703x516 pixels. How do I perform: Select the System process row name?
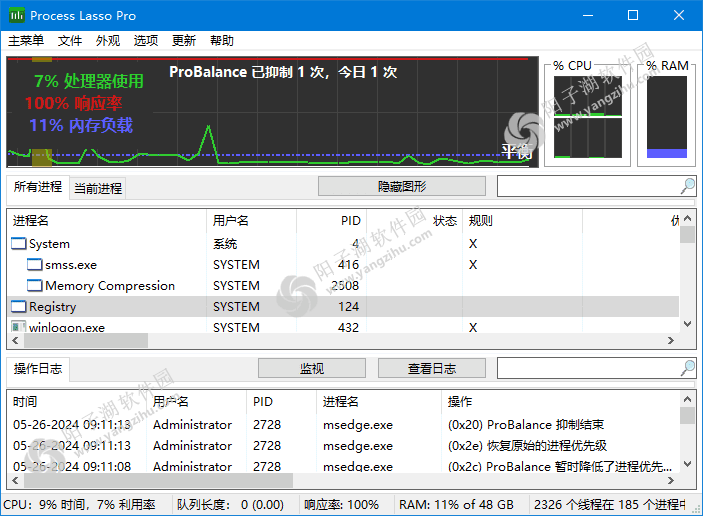coord(49,244)
